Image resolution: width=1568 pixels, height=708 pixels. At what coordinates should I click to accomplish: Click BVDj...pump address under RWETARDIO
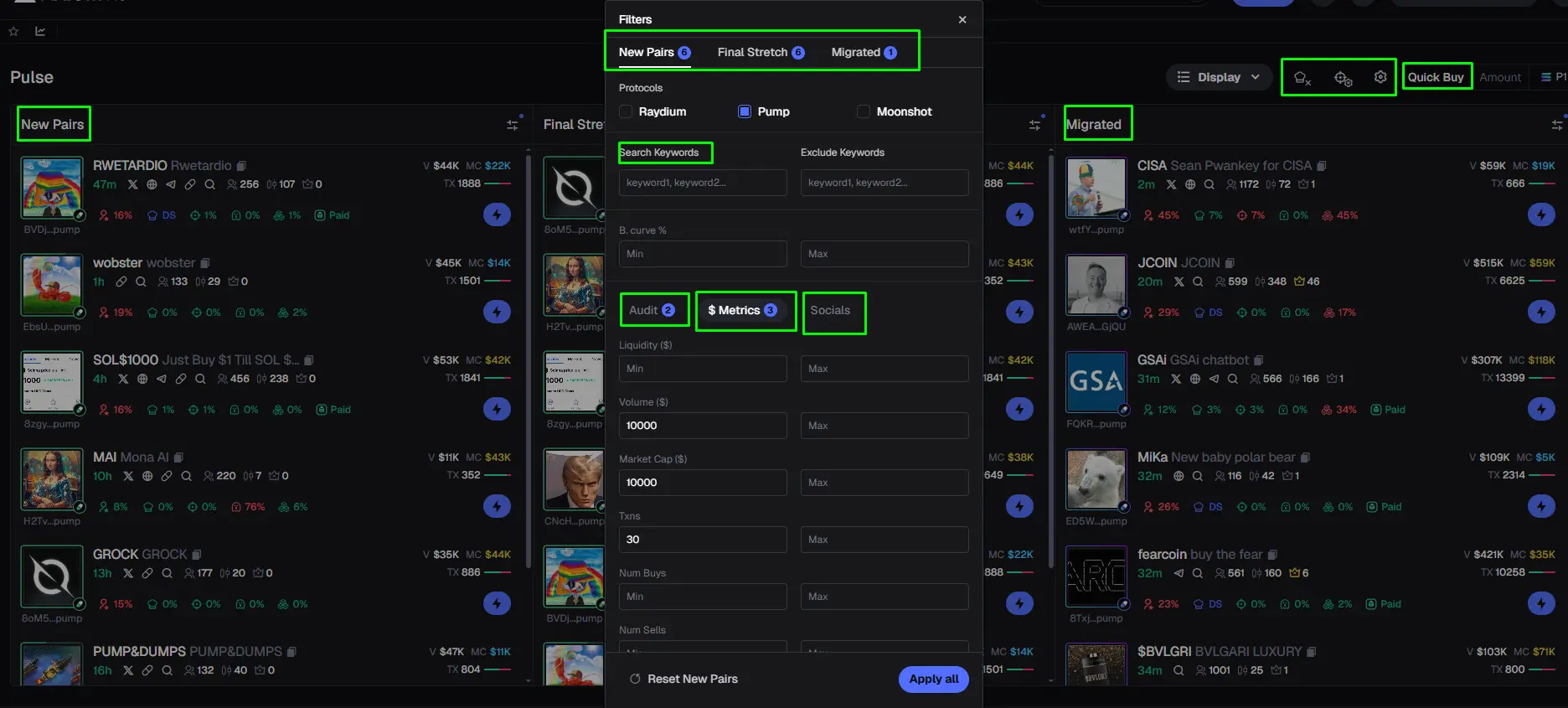pos(52,230)
